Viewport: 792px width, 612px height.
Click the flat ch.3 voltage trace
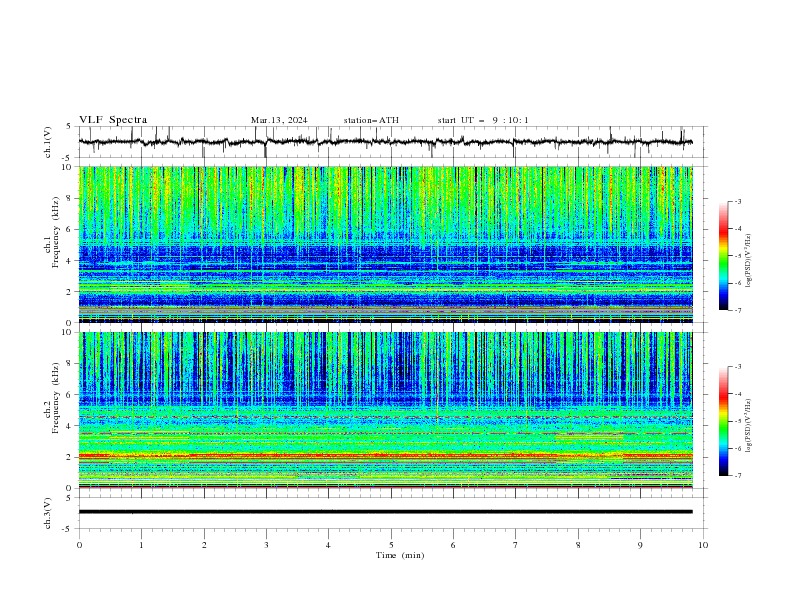(386, 512)
